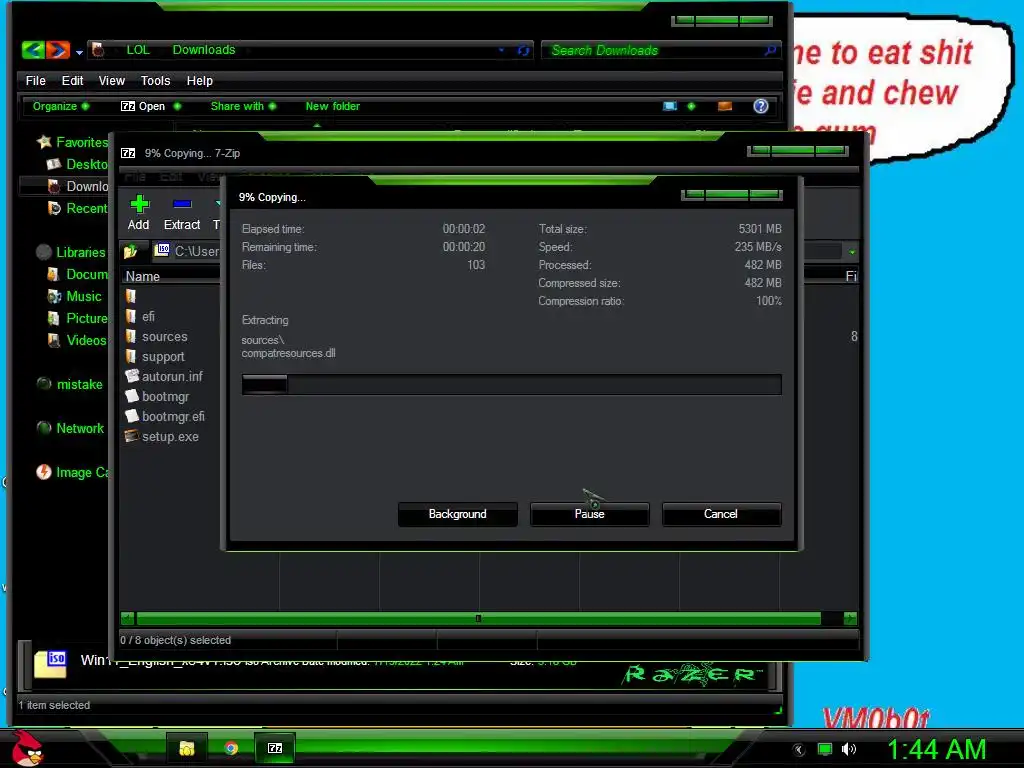
Task: Open File Explorer from taskbar
Action: [187, 748]
